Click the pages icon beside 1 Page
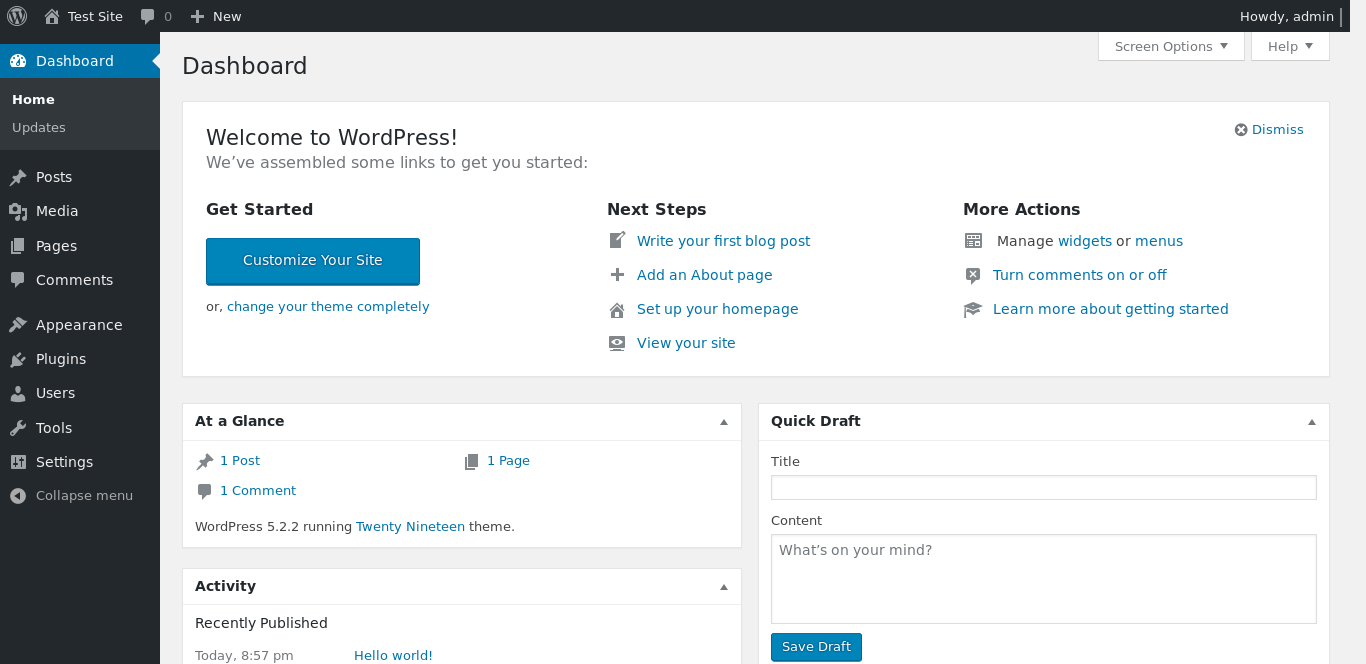The height and width of the screenshot is (664, 1366). tap(472, 462)
